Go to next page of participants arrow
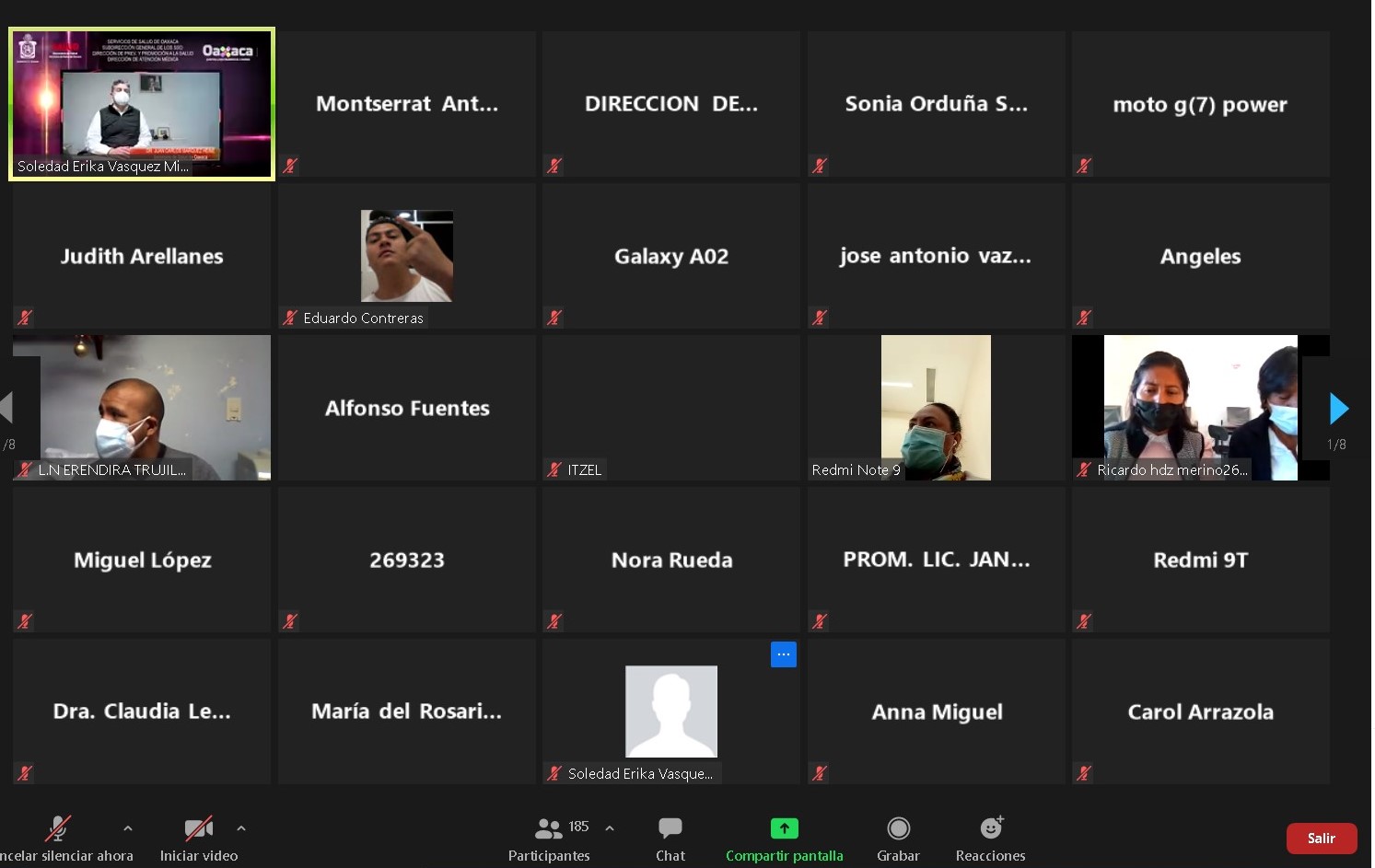This screenshot has width=1375, height=868. (1338, 408)
